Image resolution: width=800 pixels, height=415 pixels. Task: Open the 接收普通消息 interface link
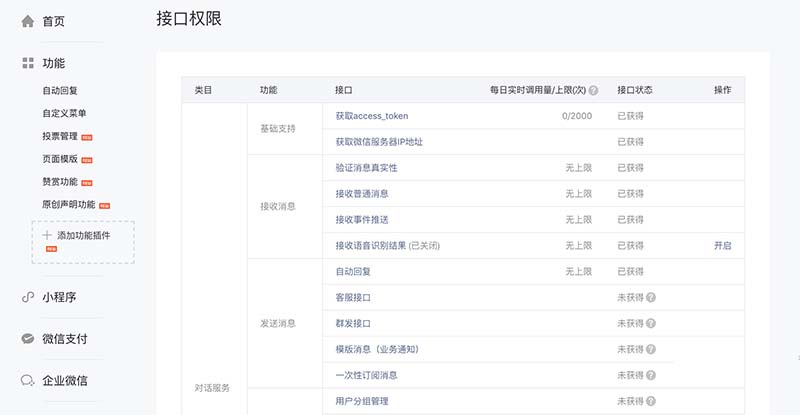pos(362,194)
